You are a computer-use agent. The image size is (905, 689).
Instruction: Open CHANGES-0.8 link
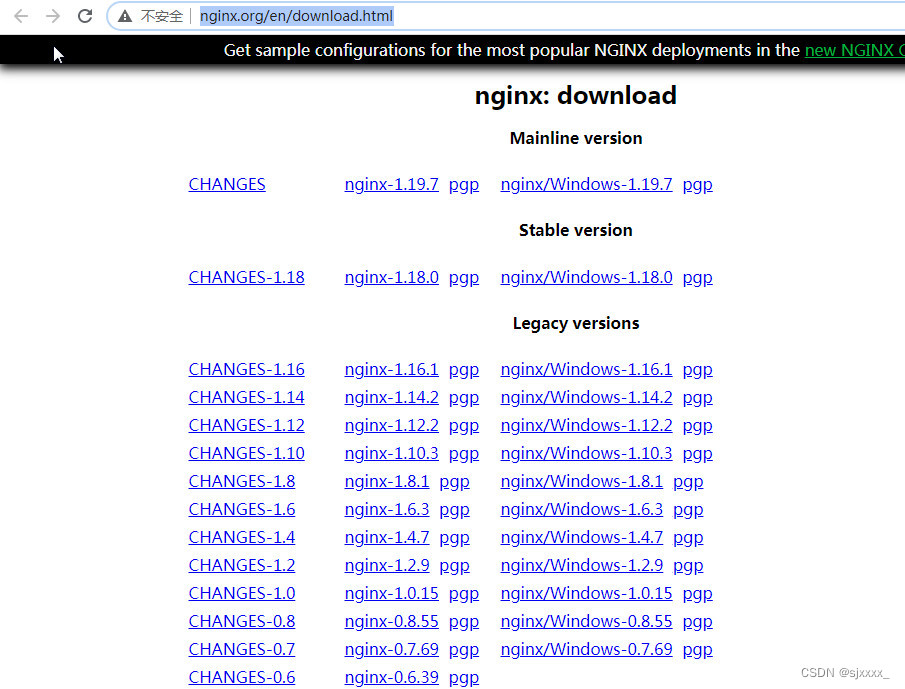point(242,621)
